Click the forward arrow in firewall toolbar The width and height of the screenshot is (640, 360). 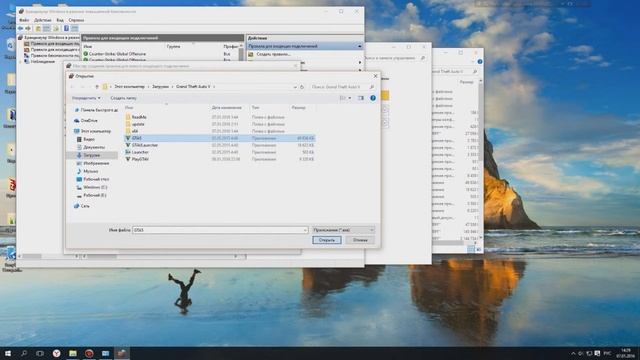point(28,28)
